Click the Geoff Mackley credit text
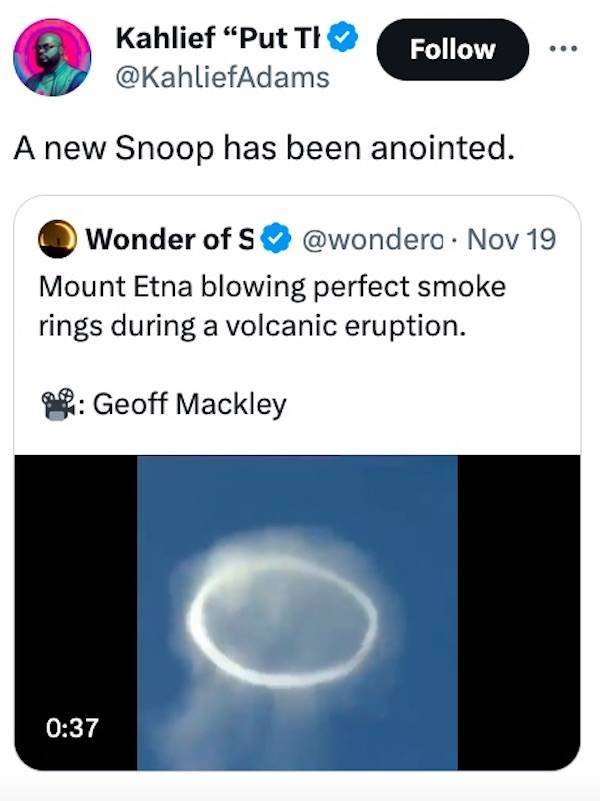600x801 pixels. coord(189,404)
